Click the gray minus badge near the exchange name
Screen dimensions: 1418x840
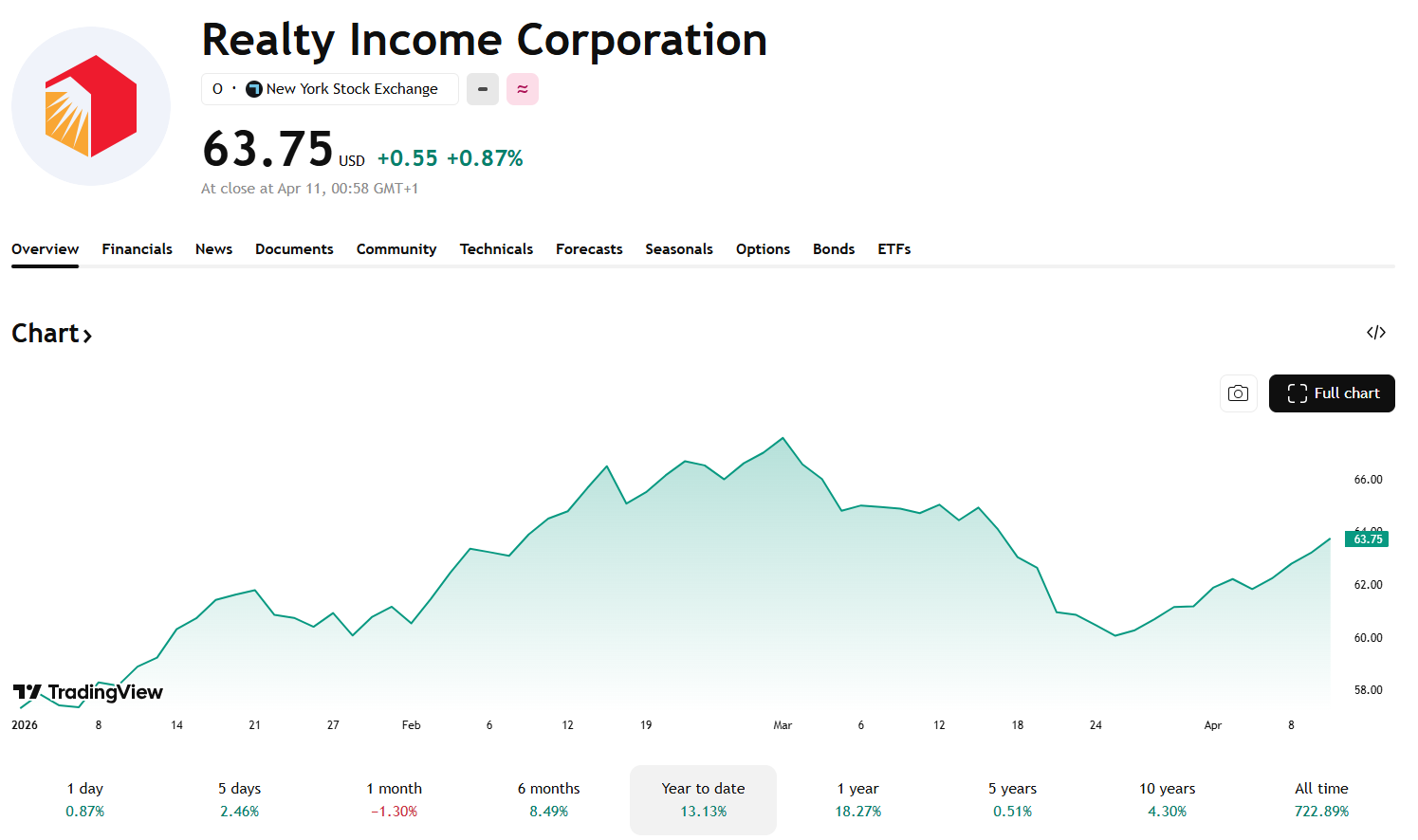click(482, 88)
